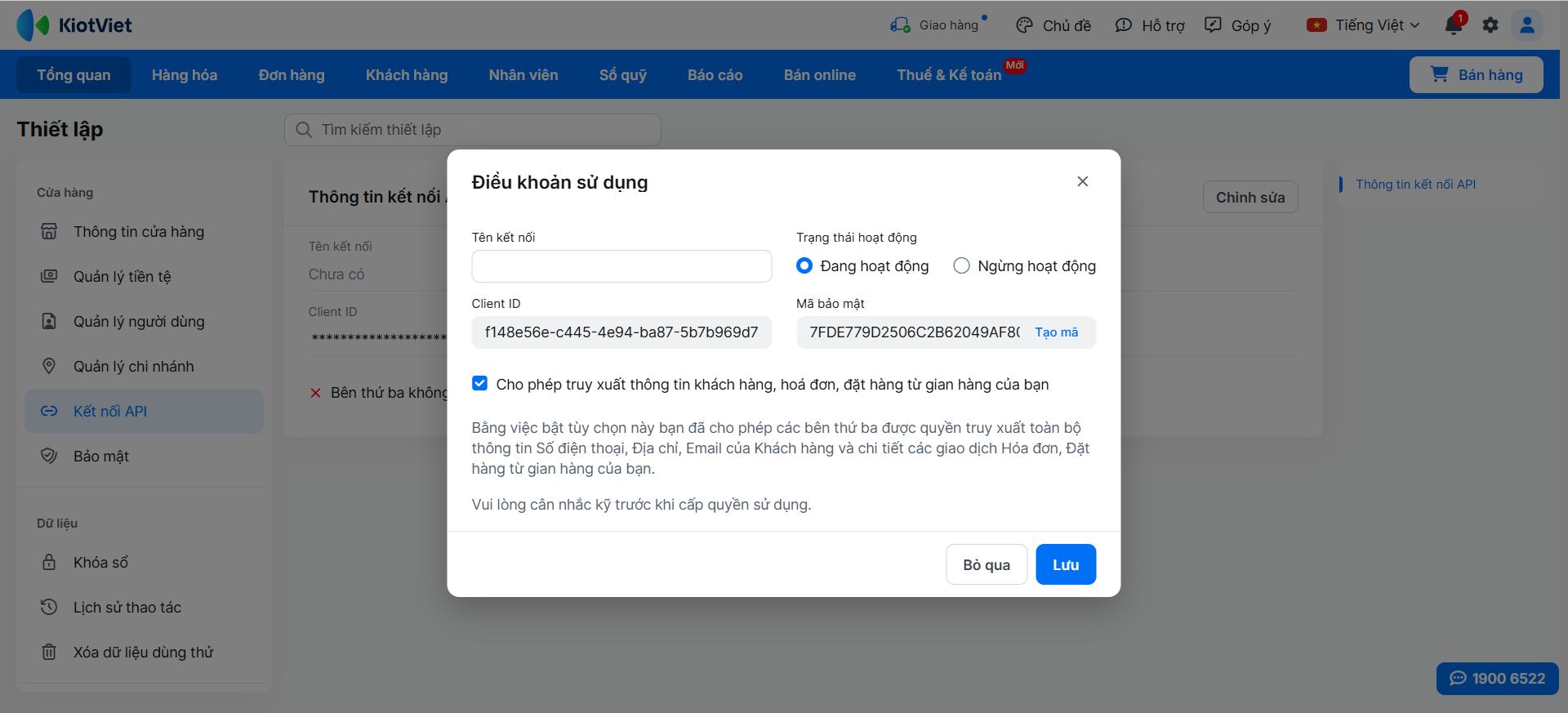Uncheck the customer data access permission checkbox

pyautogui.click(x=480, y=384)
